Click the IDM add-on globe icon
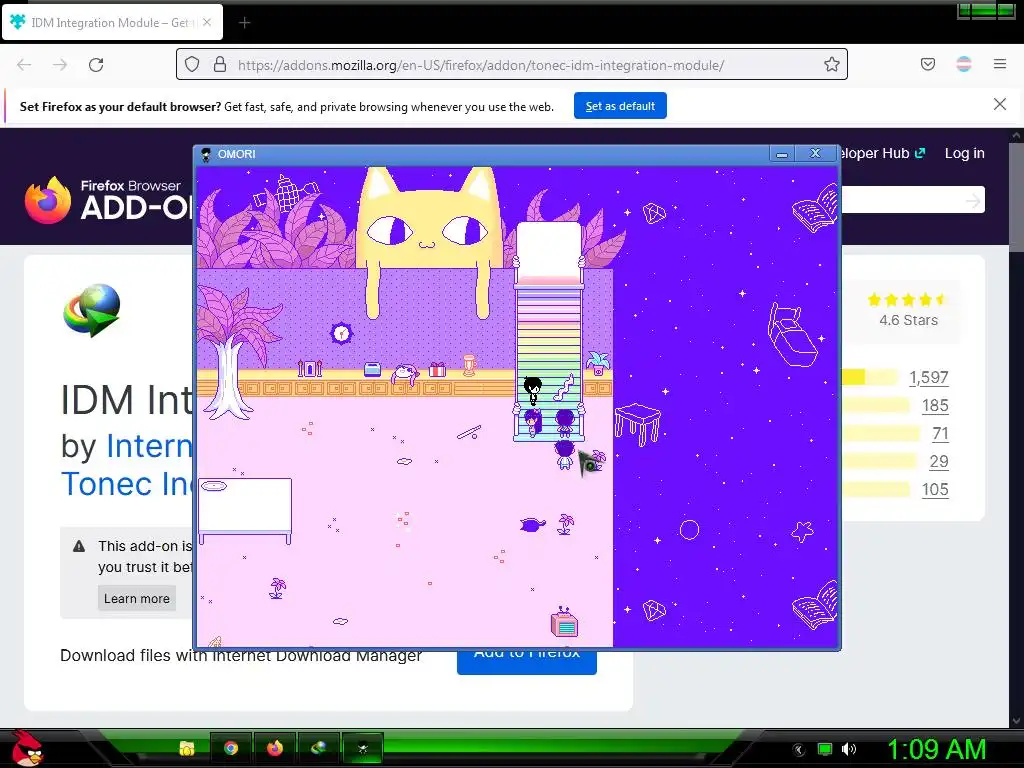1024x768 pixels. coord(92,310)
